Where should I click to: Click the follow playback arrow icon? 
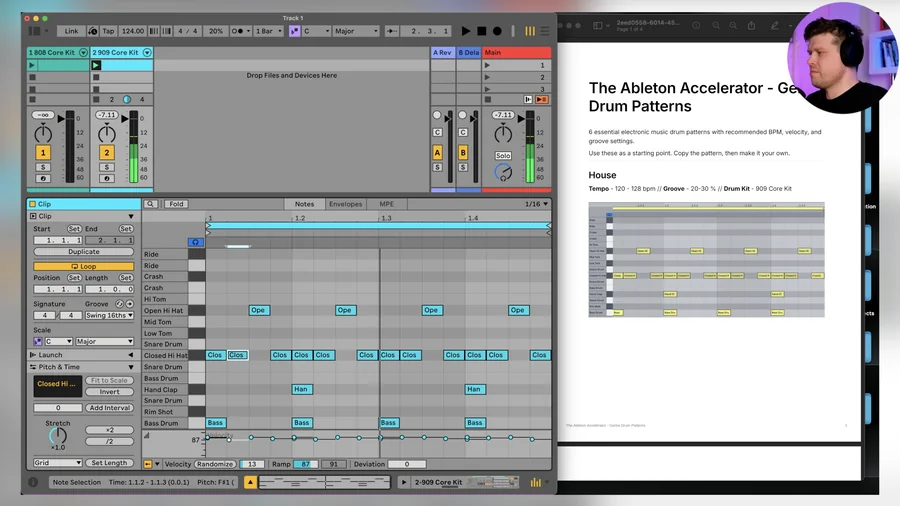pyautogui.click(x=392, y=31)
